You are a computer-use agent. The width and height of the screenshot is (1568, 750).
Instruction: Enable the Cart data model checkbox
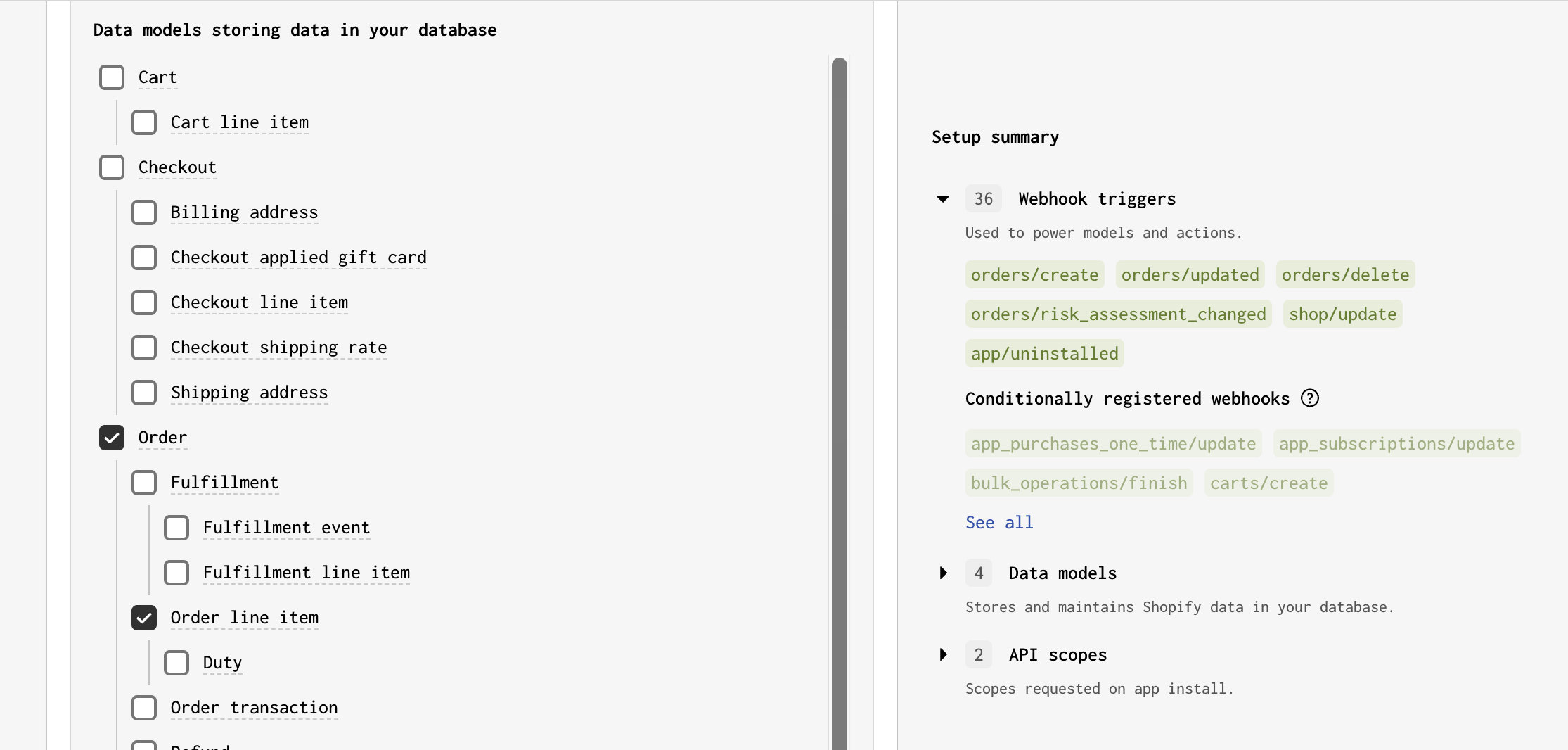tap(112, 77)
